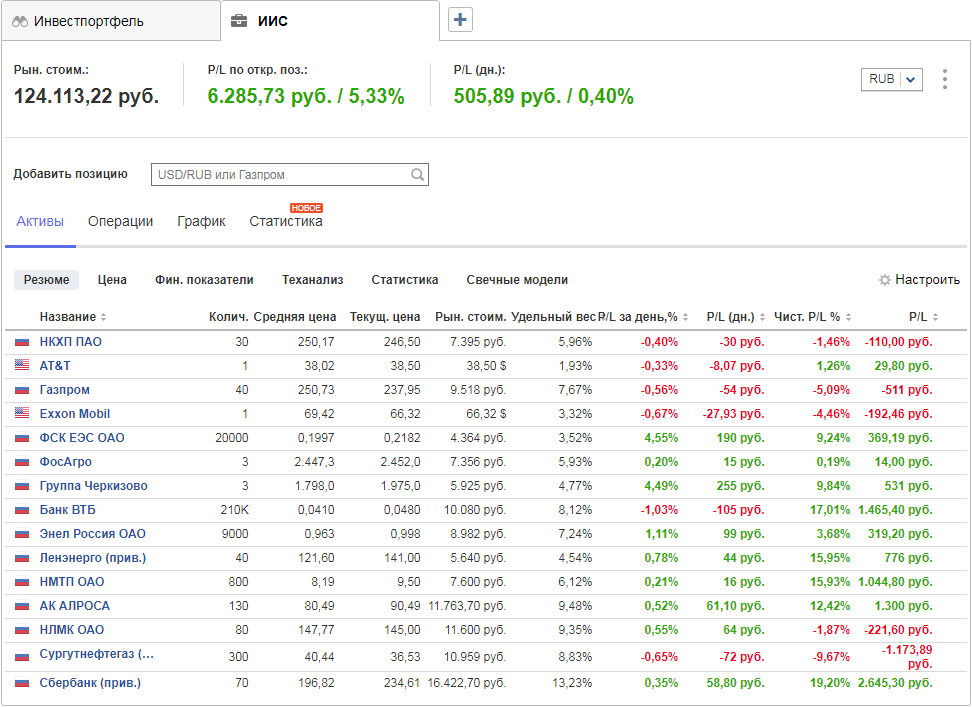Click the Колич. column header
This screenshot has width=972, height=707.
point(229,317)
